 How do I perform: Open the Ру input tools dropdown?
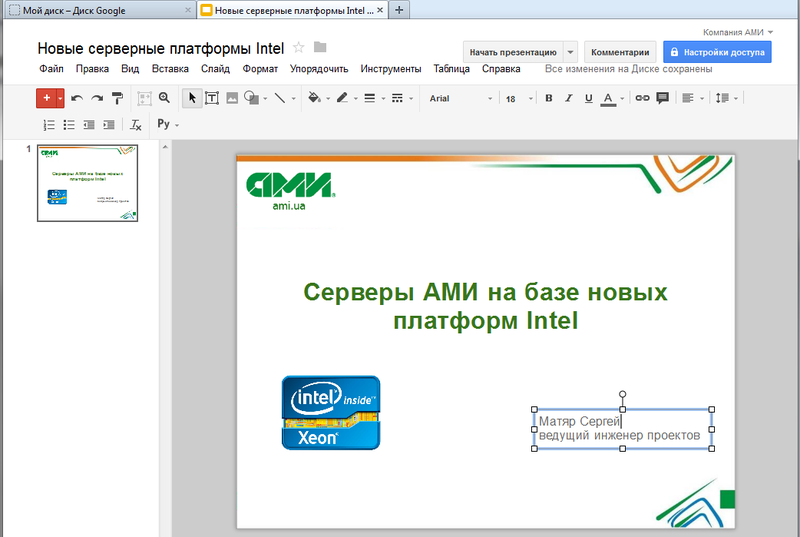coord(168,124)
